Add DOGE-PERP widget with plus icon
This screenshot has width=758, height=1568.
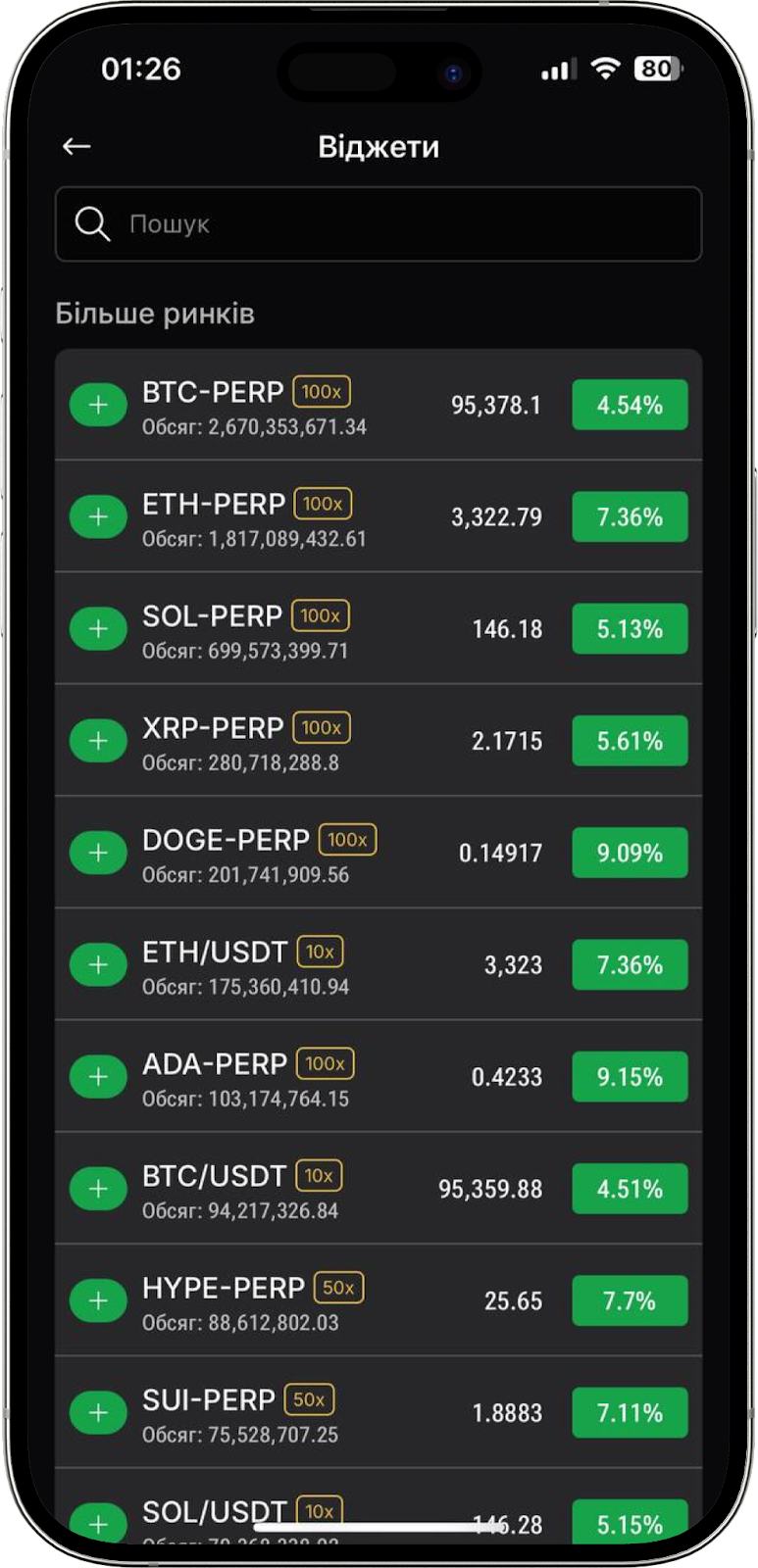[x=98, y=853]
